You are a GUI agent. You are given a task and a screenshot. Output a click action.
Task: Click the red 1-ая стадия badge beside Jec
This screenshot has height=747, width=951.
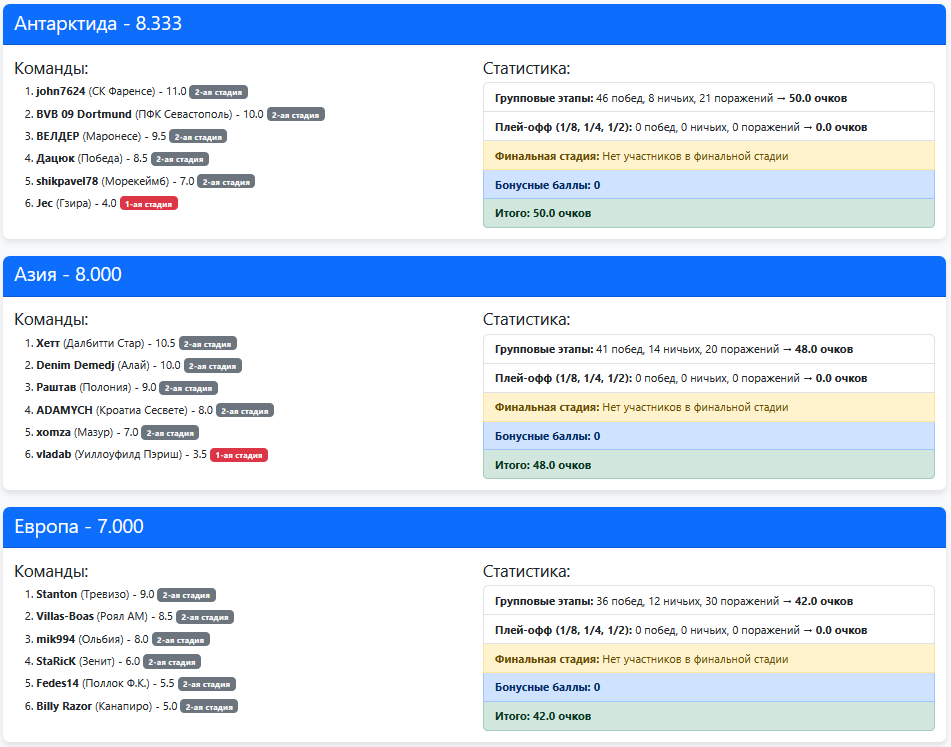[148, 204]
